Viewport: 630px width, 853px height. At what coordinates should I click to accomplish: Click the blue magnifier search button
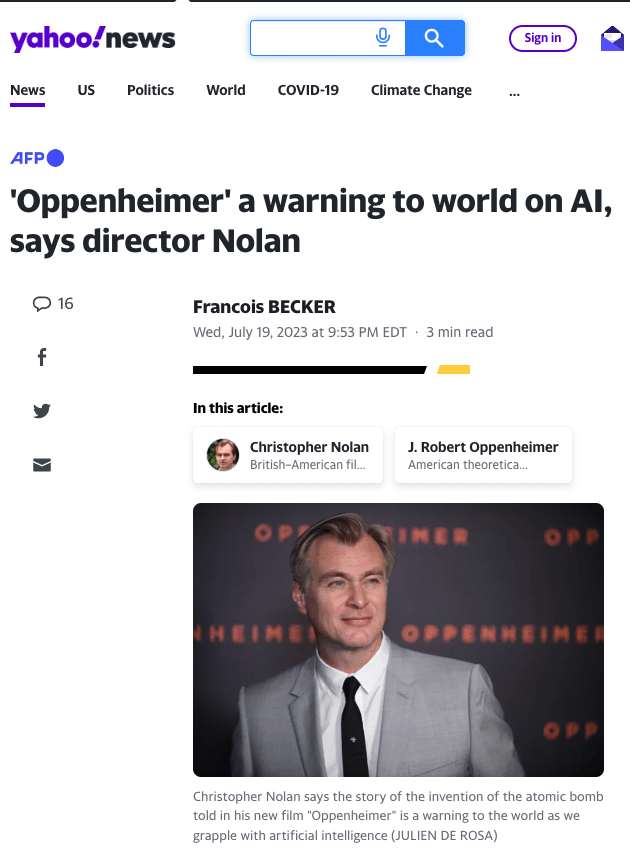point(435,38)
